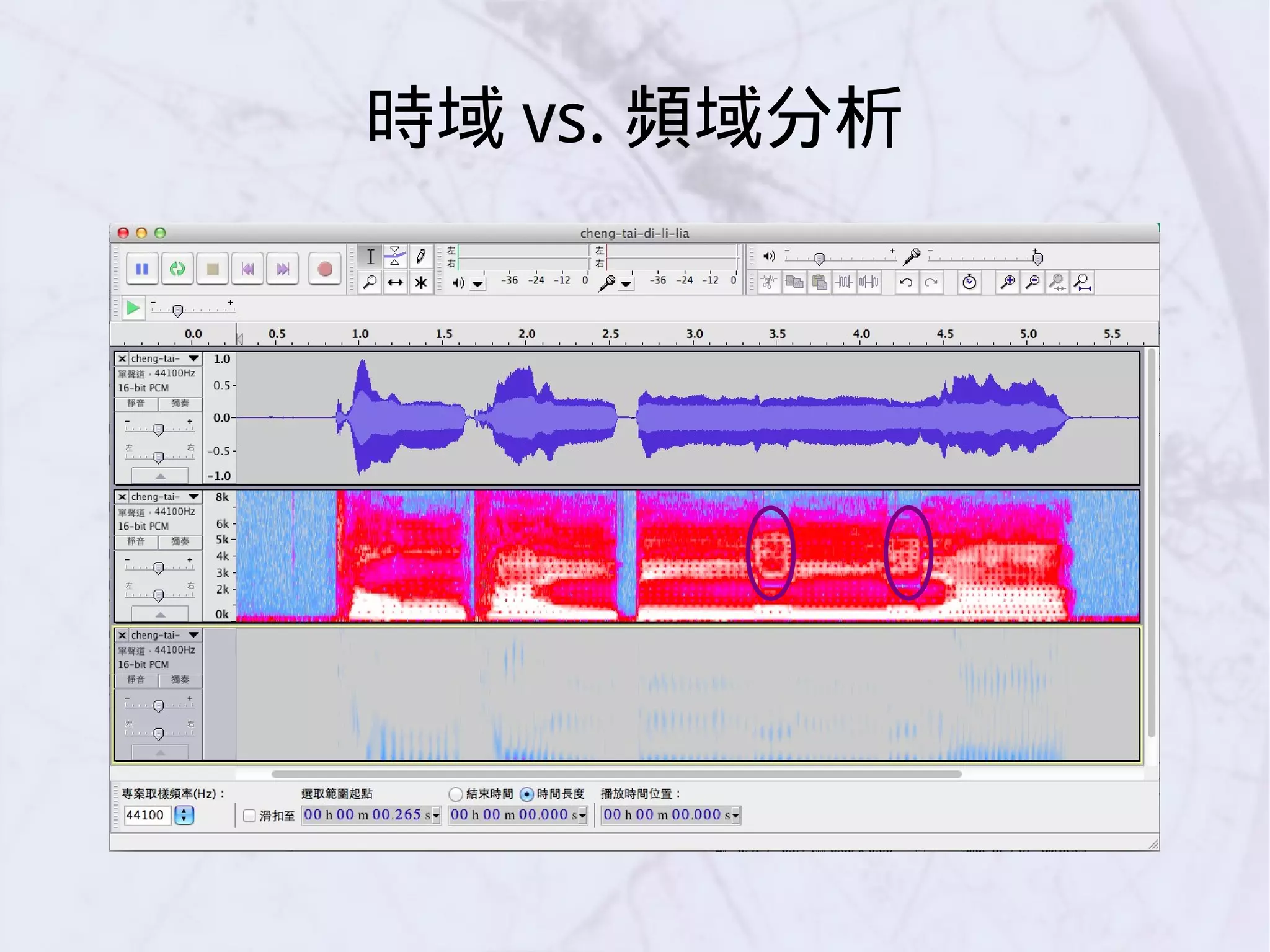Adjust the spectrogram track pan slider
Image resolution: width=1270 pixels, height=952 pixels.
(159, 594)
